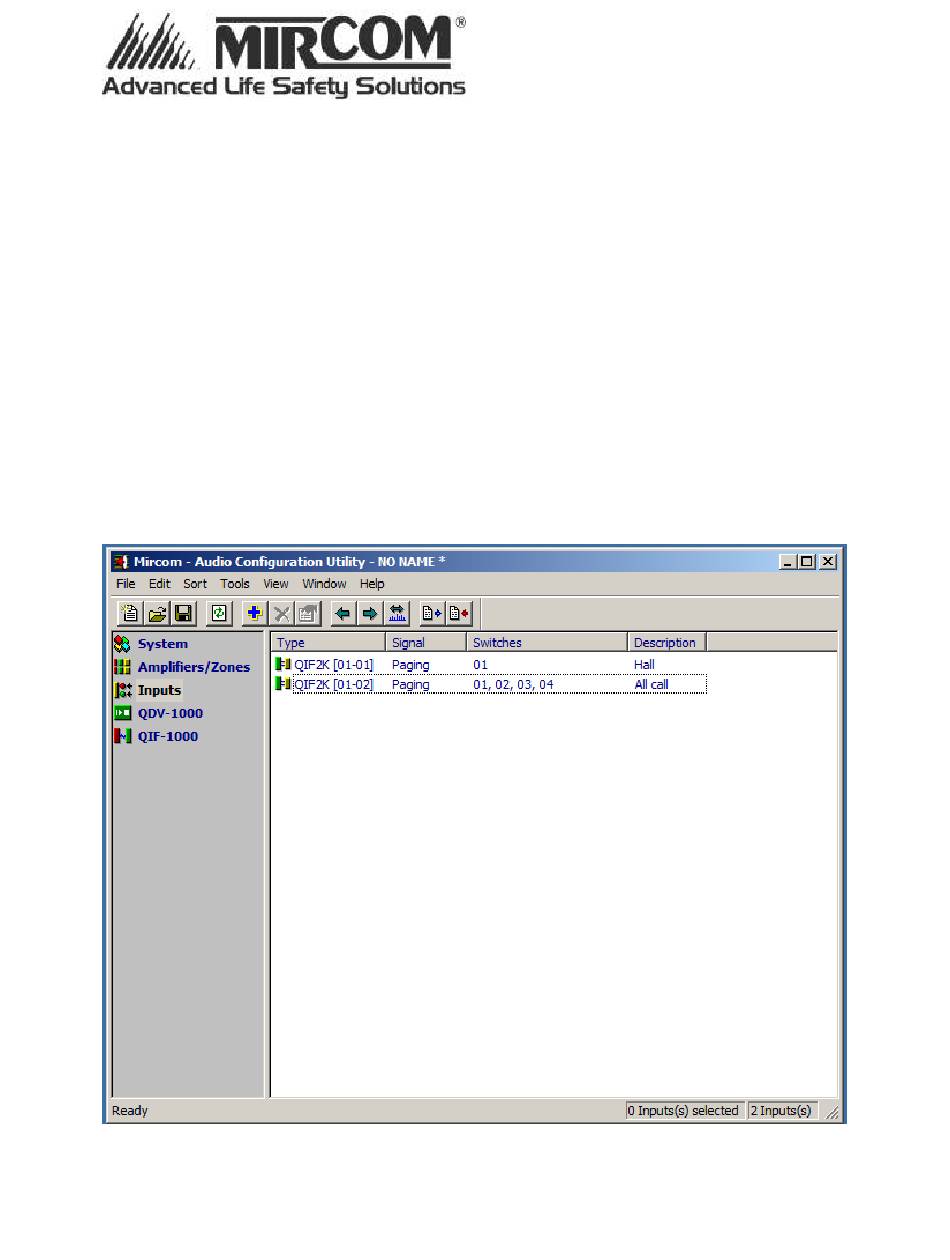Screen dimensions: 950x1260
Task: Click the green refresh toolbar icon
Action: (x=220, y=613)
